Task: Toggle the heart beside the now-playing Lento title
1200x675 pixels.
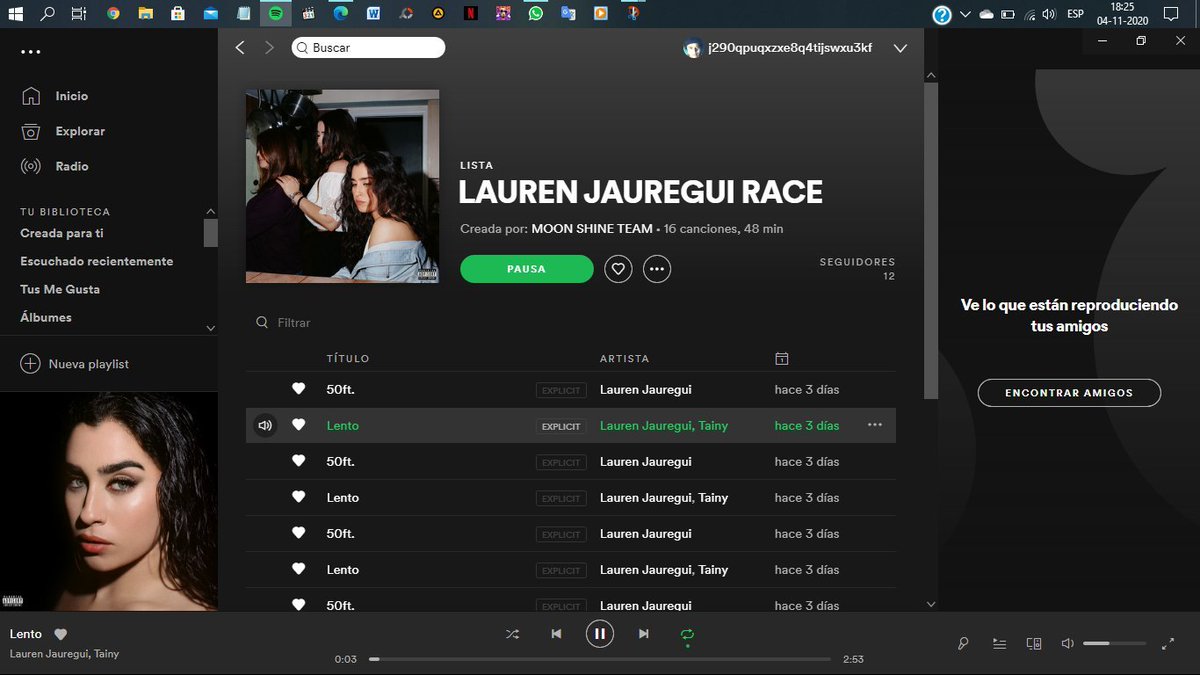Action: (60, 634)
